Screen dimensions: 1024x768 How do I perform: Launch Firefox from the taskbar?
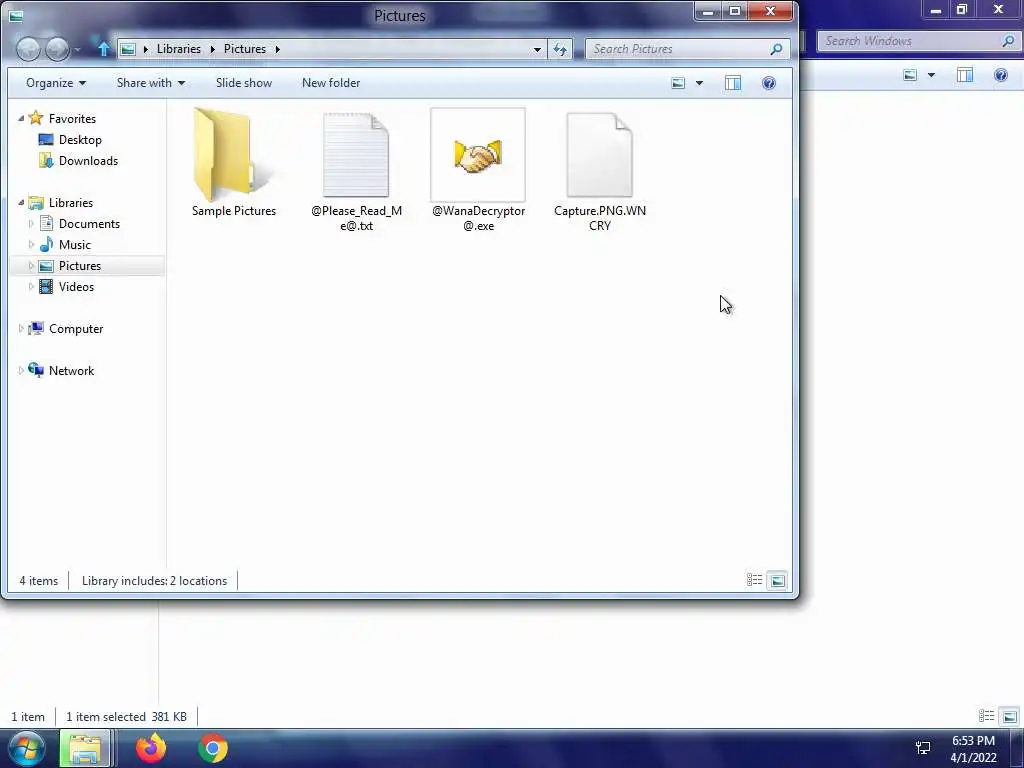[151, 748]
